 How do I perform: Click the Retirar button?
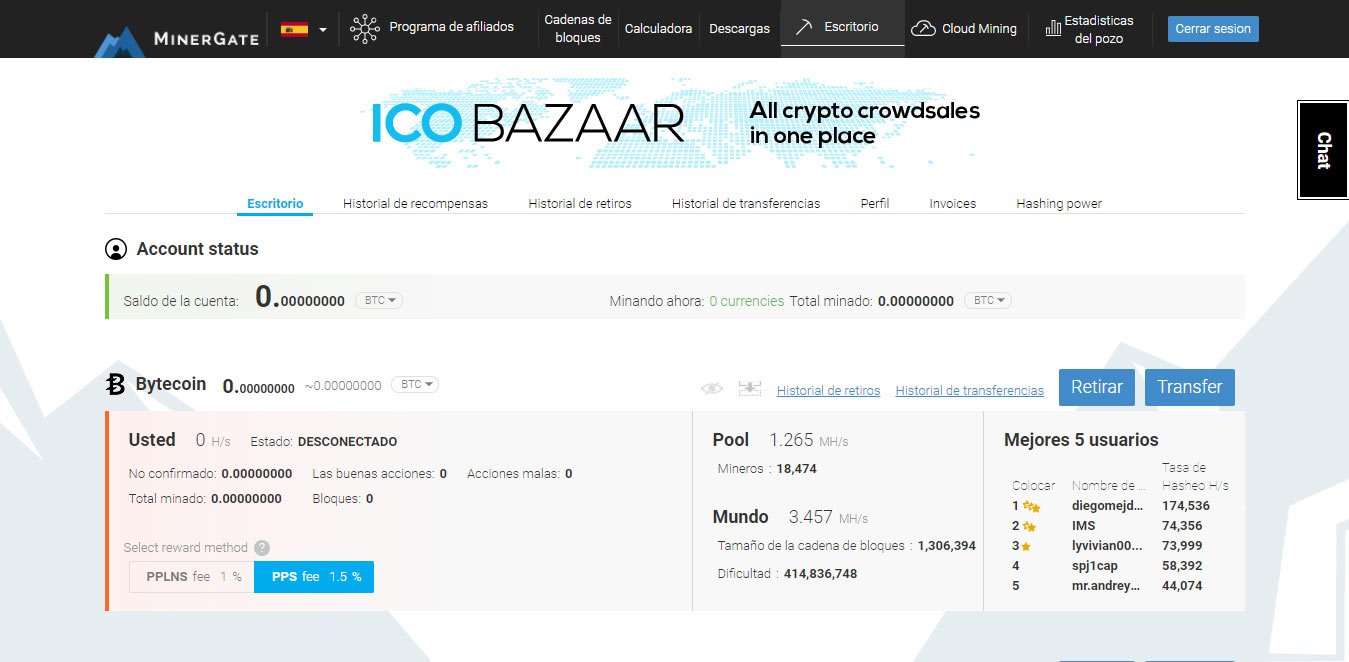coord(1097,387)
